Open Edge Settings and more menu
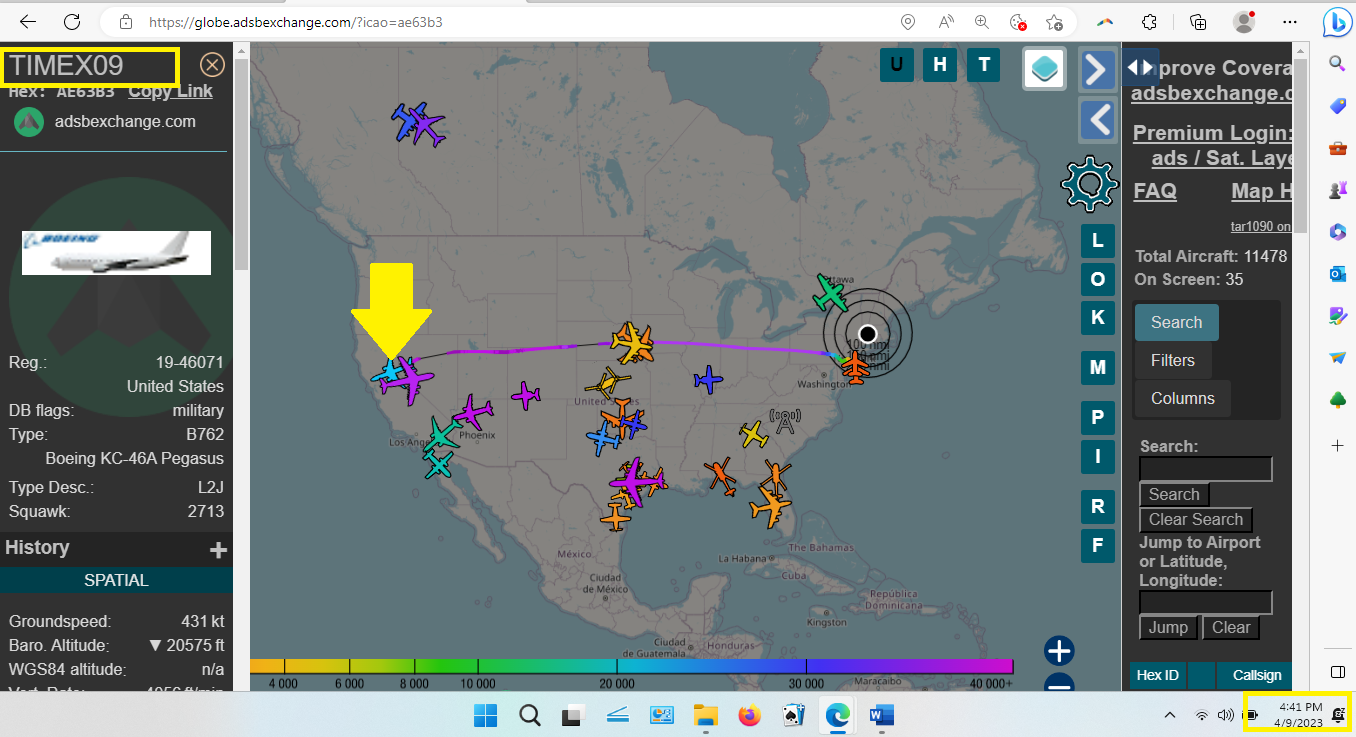The height and width of the screenshot is (737, 1356). point(1291,21)
